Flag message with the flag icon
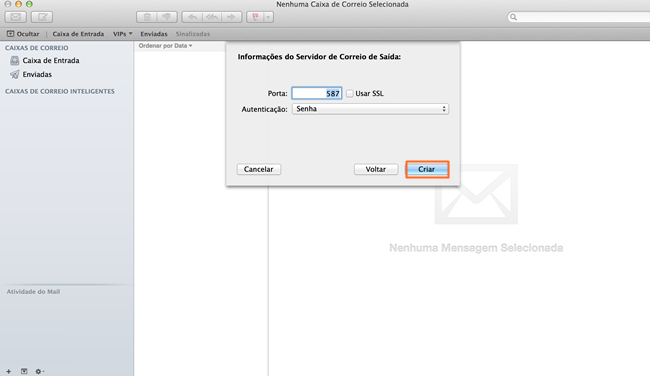The height and width of the screenshot is (376, 650). (x=255, y=17)
